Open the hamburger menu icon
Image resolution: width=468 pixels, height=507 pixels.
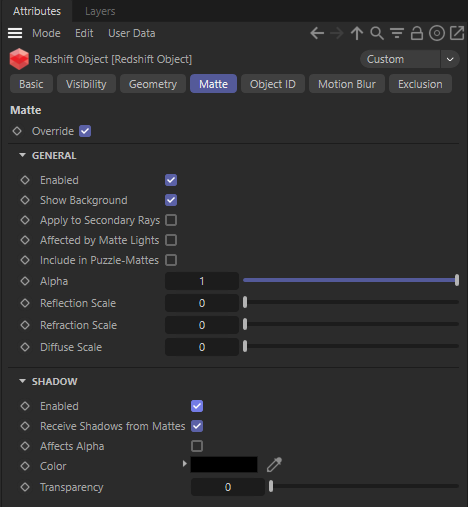pos(15,33)
